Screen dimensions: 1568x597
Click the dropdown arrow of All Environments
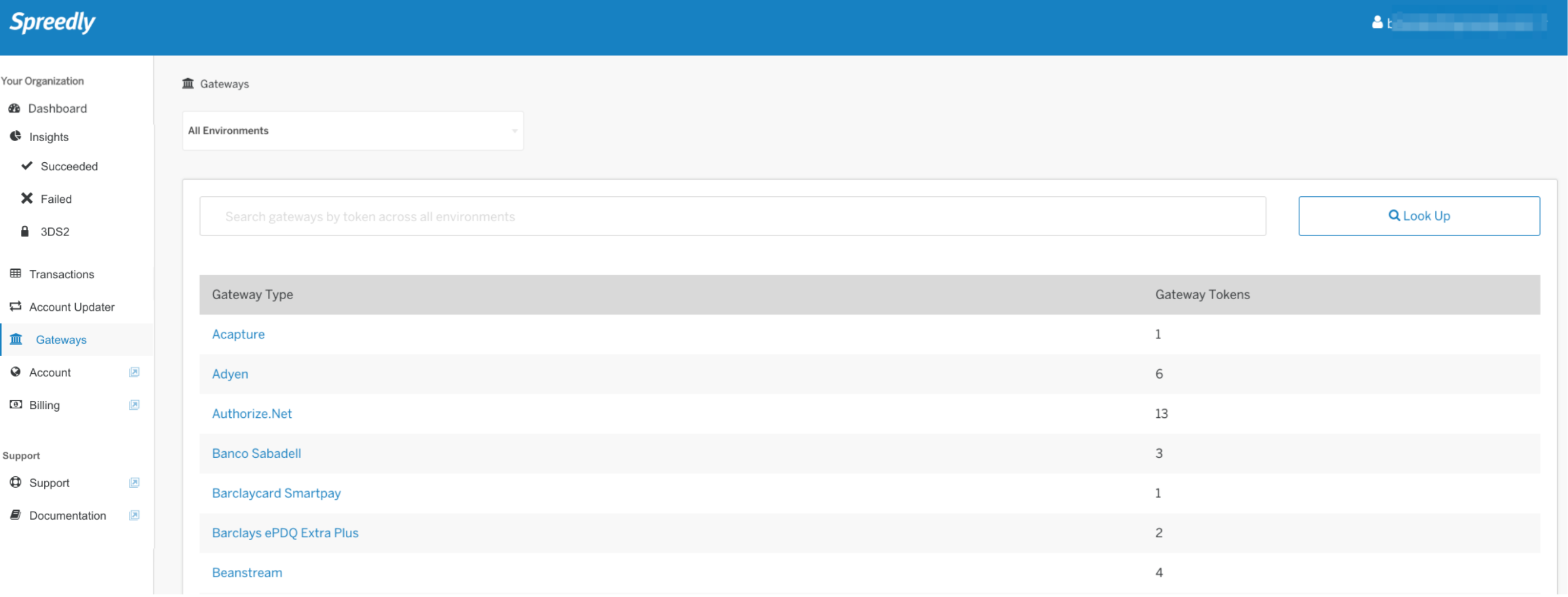pos(515,131)
